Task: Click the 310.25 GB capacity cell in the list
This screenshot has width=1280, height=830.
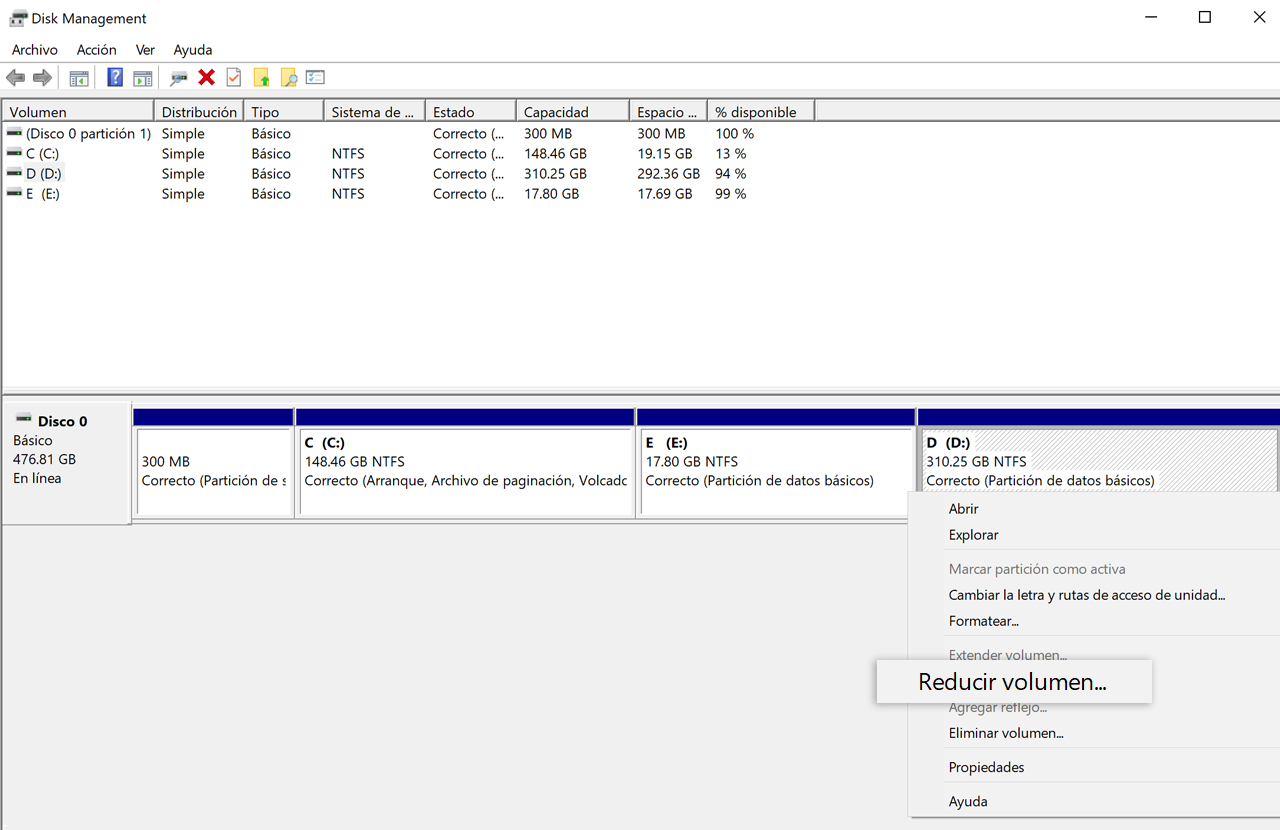Action: tap(555, 173)
